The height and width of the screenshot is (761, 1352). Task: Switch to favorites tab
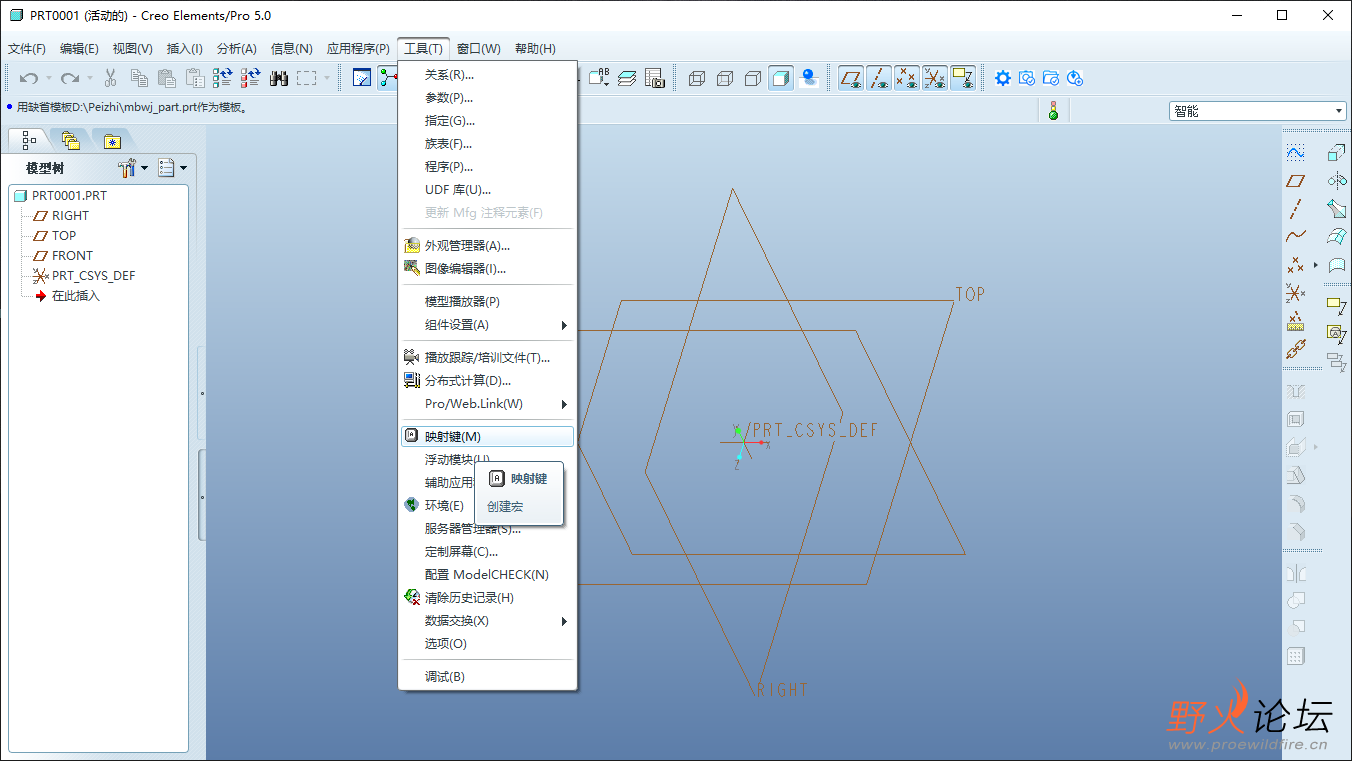click(112, 141)
